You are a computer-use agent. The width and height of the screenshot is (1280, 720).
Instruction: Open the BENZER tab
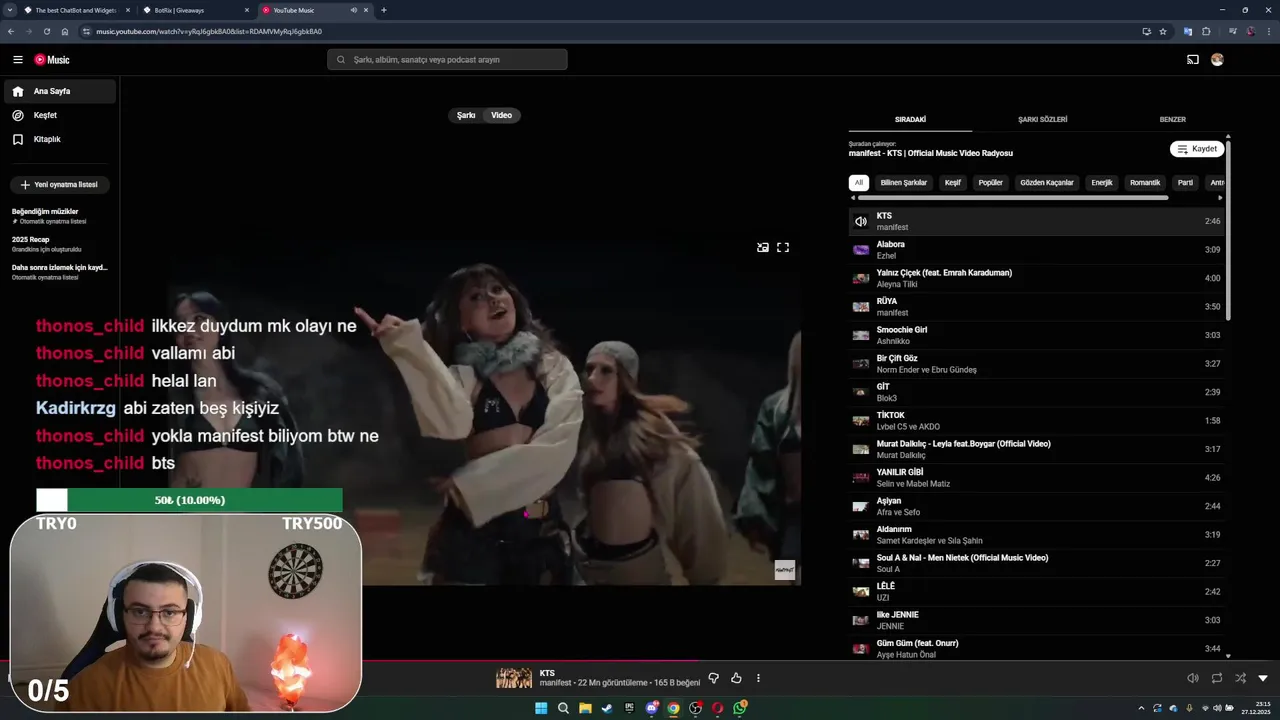point(1172,119)
